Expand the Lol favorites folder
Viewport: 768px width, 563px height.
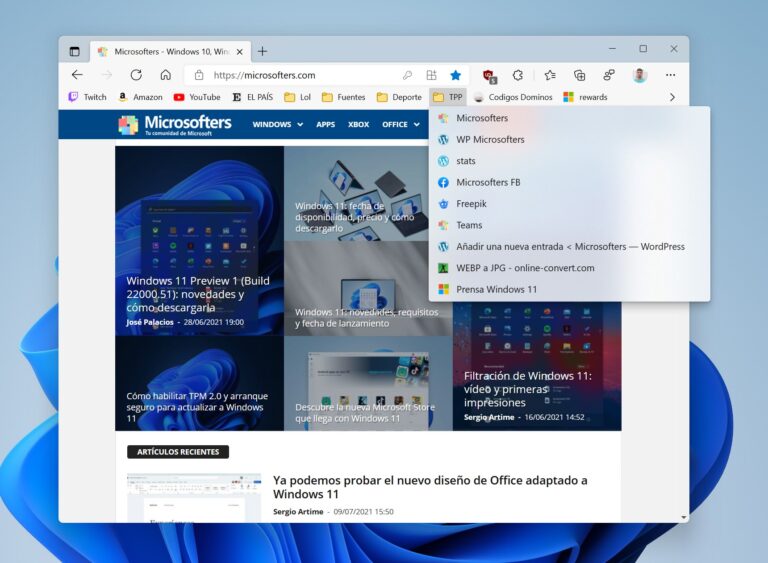pyautogui.click(x=298, y=97)
